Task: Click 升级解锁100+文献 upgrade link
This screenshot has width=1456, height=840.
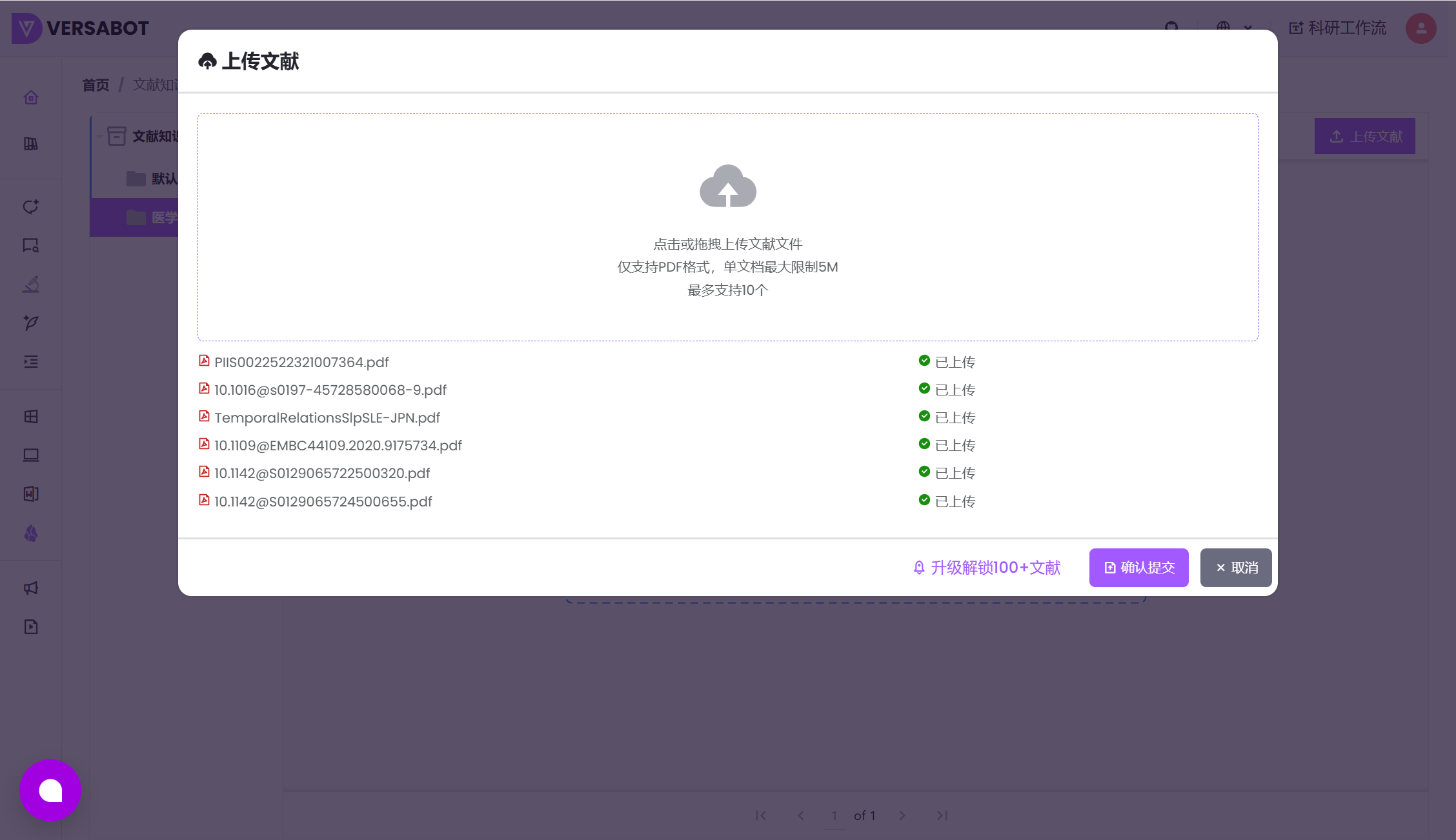Action: (987, 568)
